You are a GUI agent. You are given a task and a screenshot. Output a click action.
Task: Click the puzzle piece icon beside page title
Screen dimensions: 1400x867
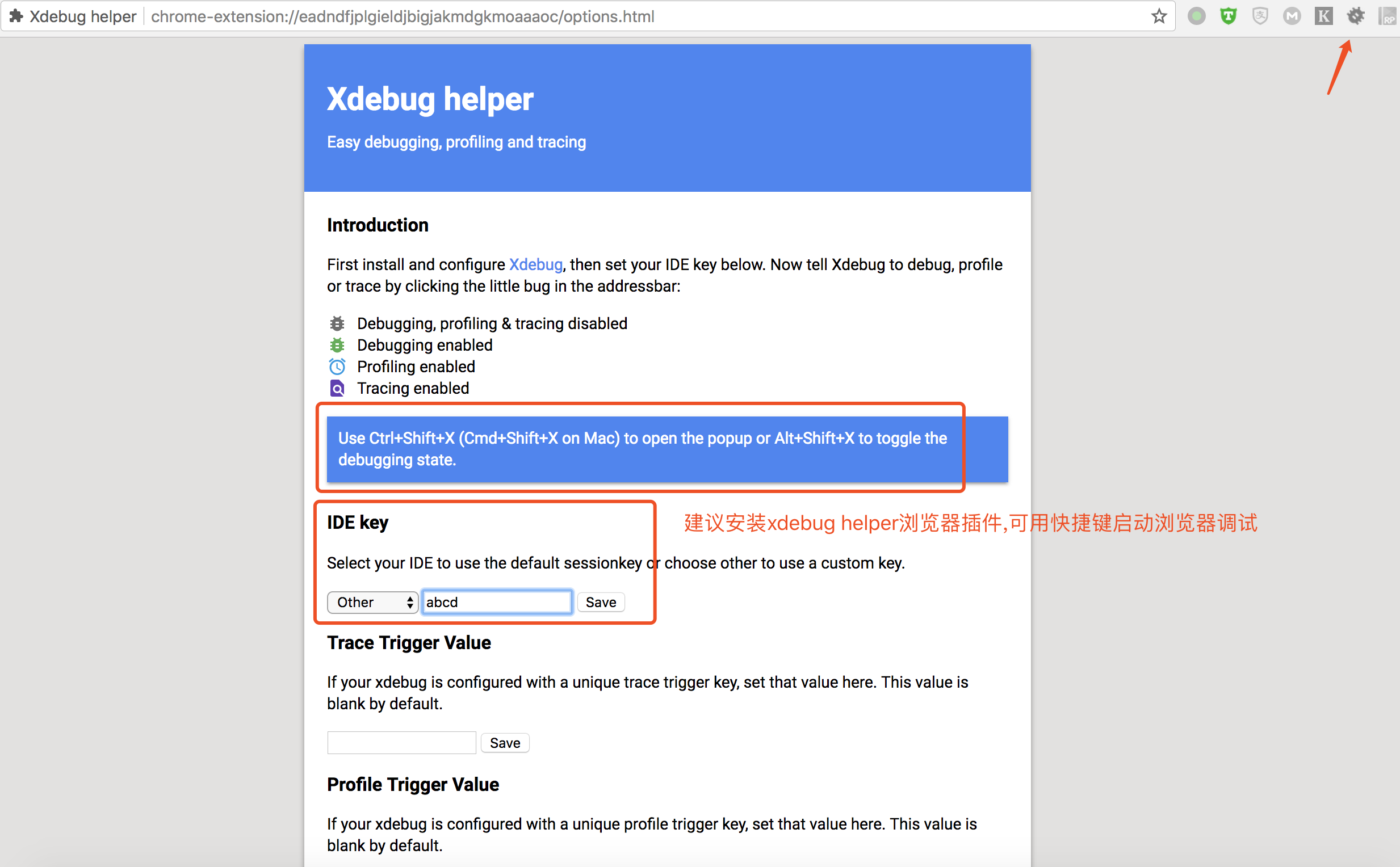(16, 16)
